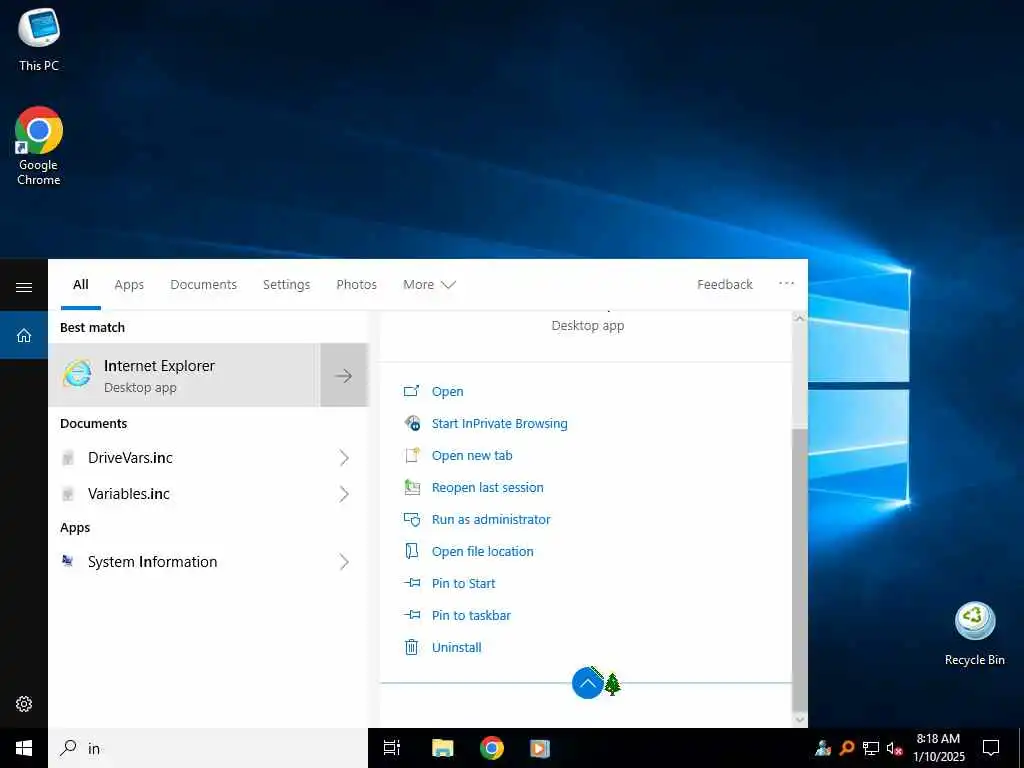Screen dimensions: 1024x768
Task: Click the Pin to taskbar pin icon
Action: (411, 615)
